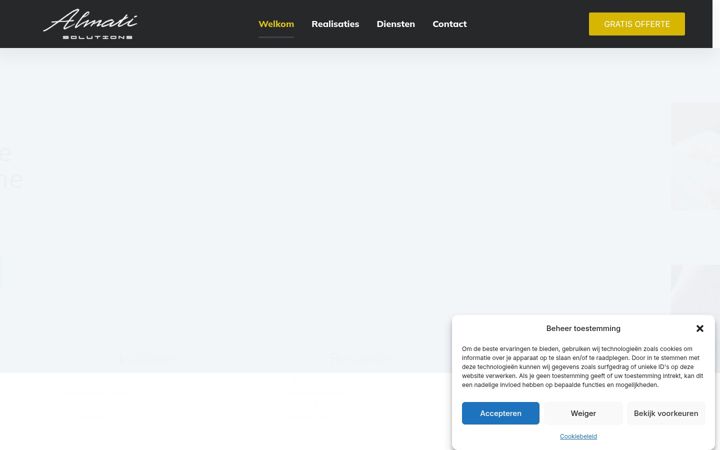
Task: Close the Beheer toestemming cookie dialog
Action: [699, 328]
